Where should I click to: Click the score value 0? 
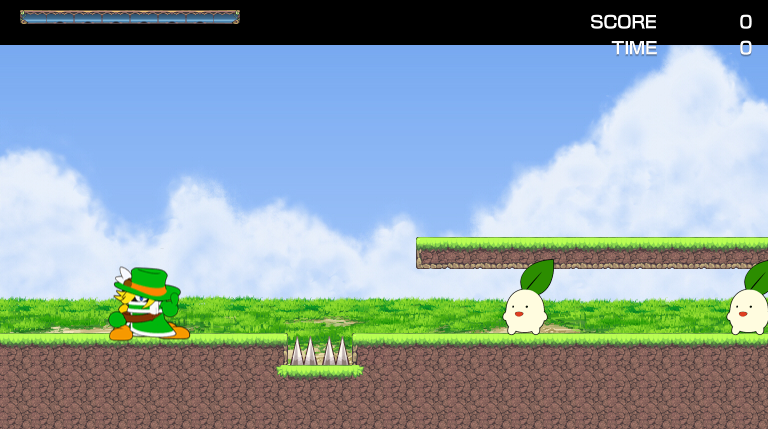[745, 22]
